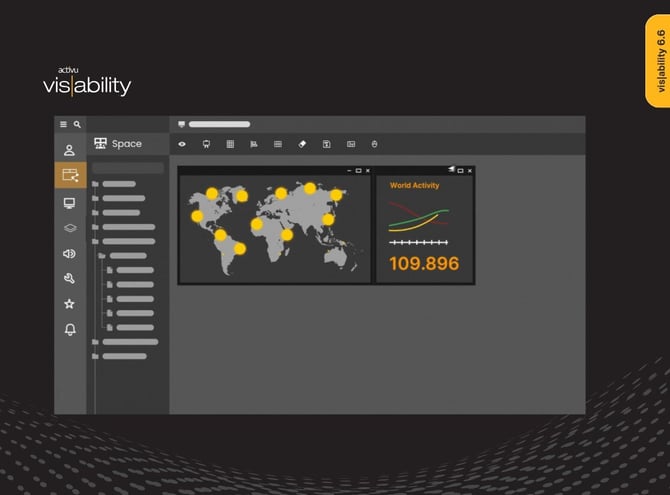Select the eraser toolbar icon
The width and height of the screenshot is (670, 495).
302,144
